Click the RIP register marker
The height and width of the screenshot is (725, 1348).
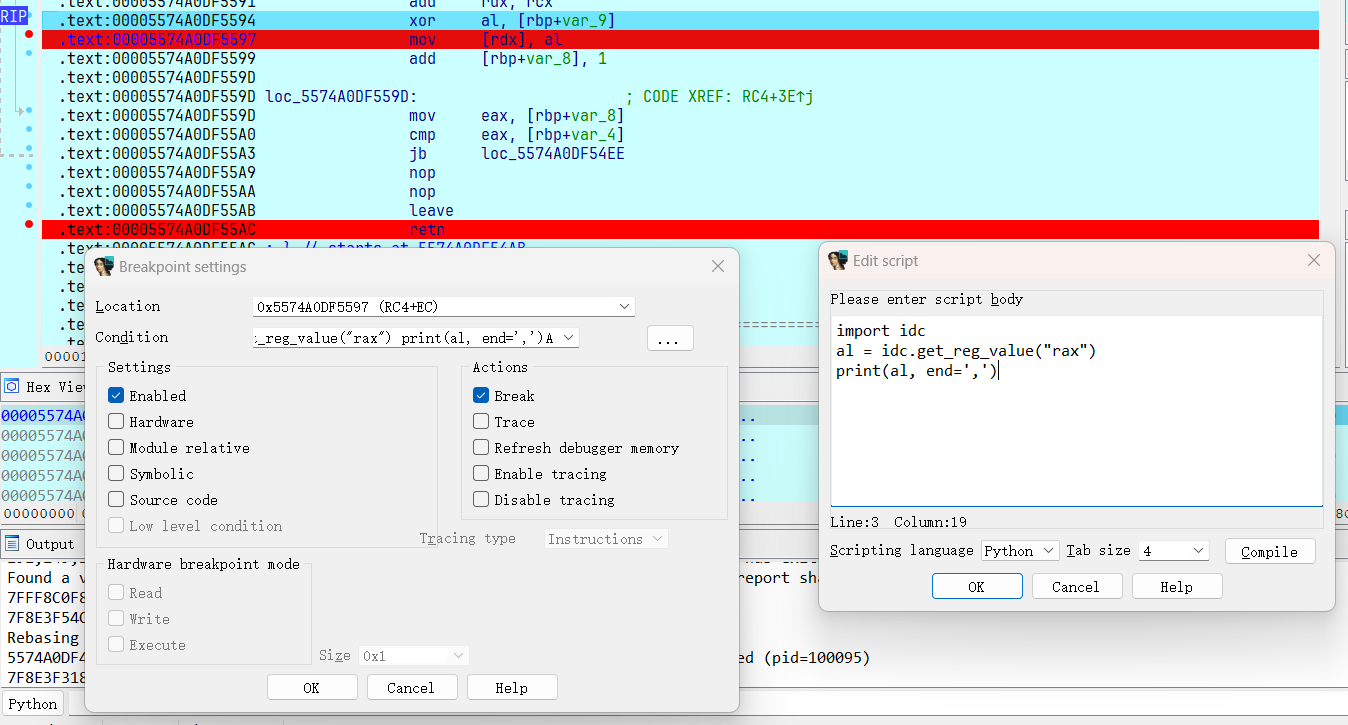(x=13, y=16)
